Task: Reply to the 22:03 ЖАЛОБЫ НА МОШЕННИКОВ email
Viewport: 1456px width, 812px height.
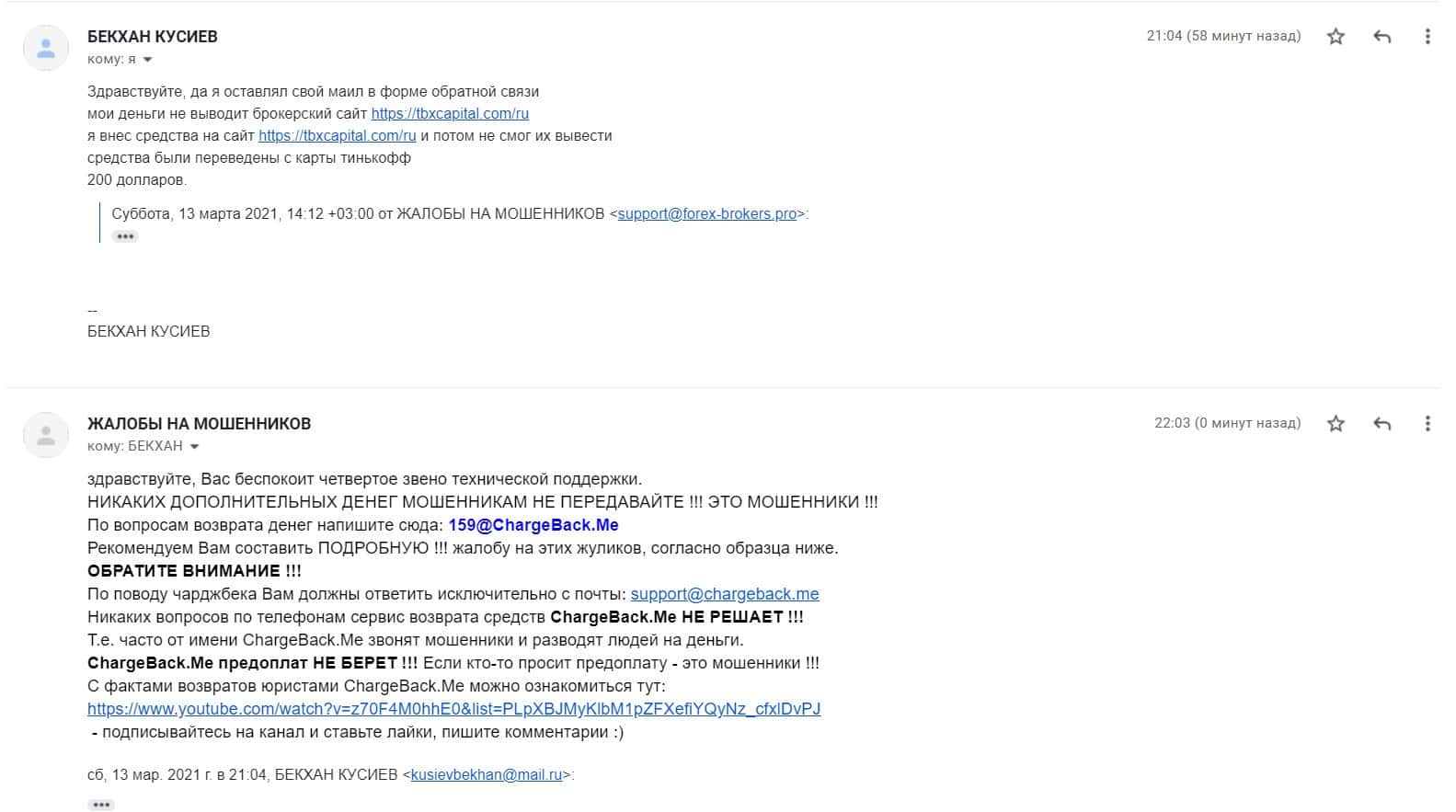Action: coord(1381,424)
